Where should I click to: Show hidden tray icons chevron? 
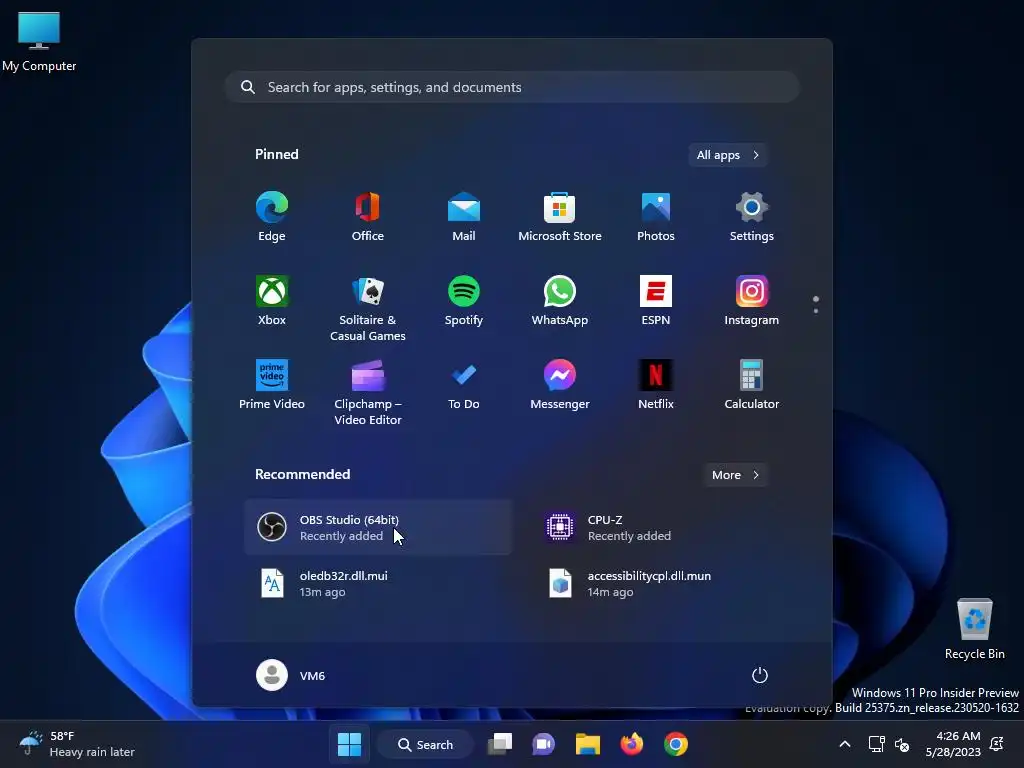844,744
